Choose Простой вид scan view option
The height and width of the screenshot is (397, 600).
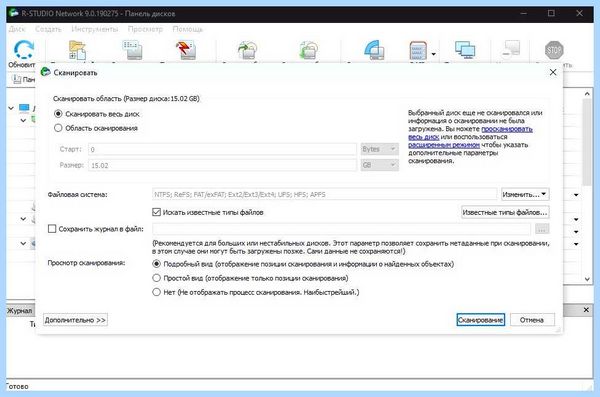(156, 278)
